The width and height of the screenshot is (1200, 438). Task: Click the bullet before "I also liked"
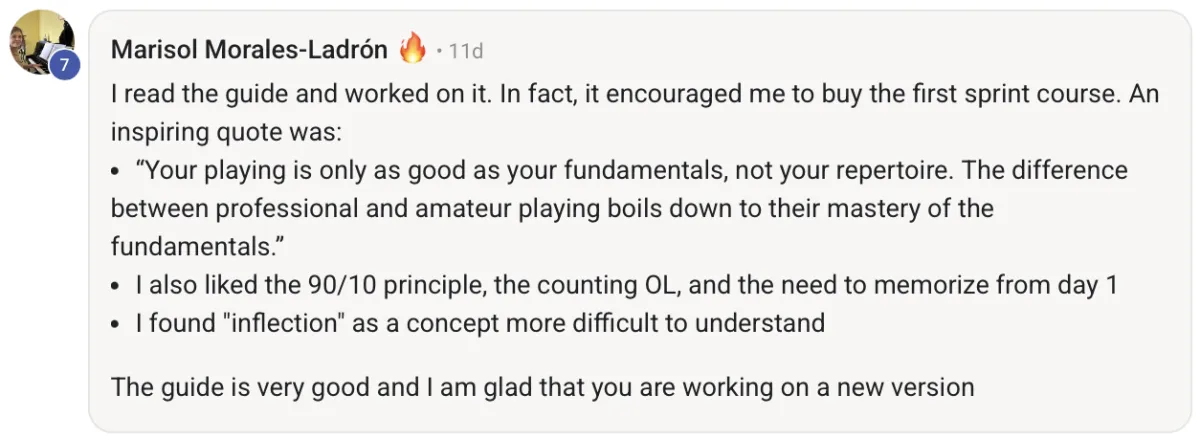coord(116,286)
